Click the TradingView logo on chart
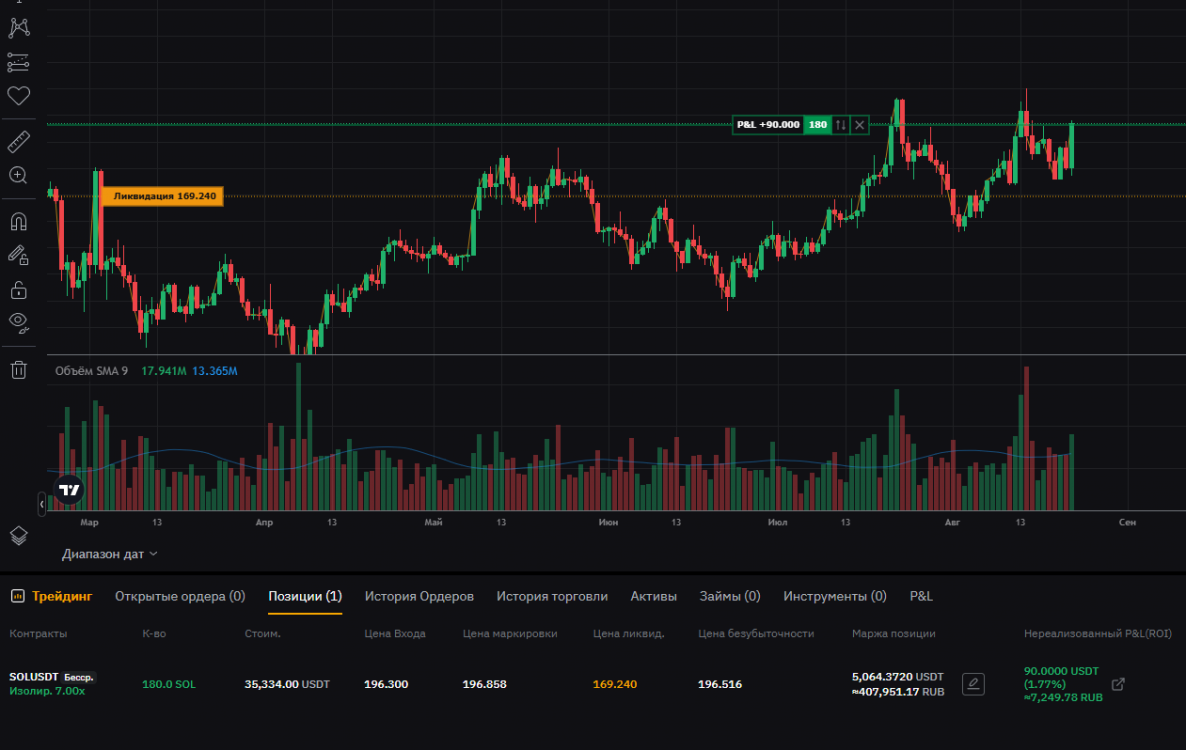Image resolution: width=1186 pixels, height=750 pixels. 68,490
